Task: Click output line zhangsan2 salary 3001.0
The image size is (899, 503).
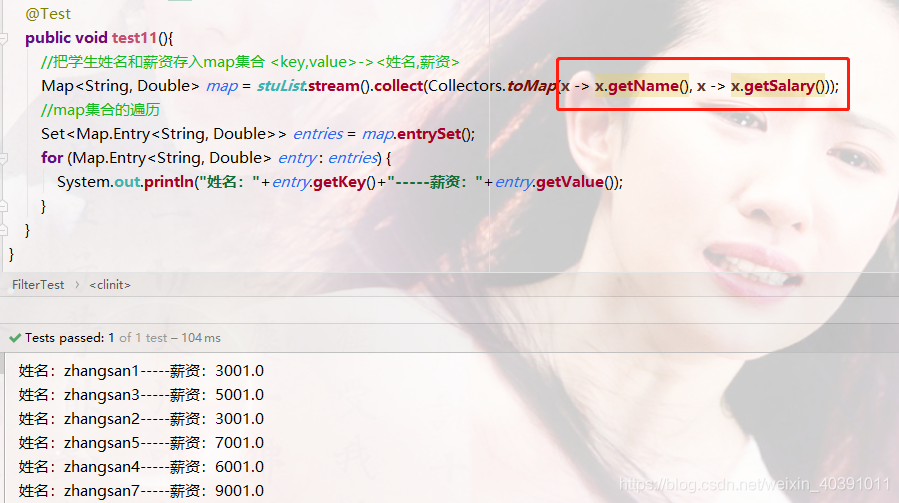Action: click(141, 419)
